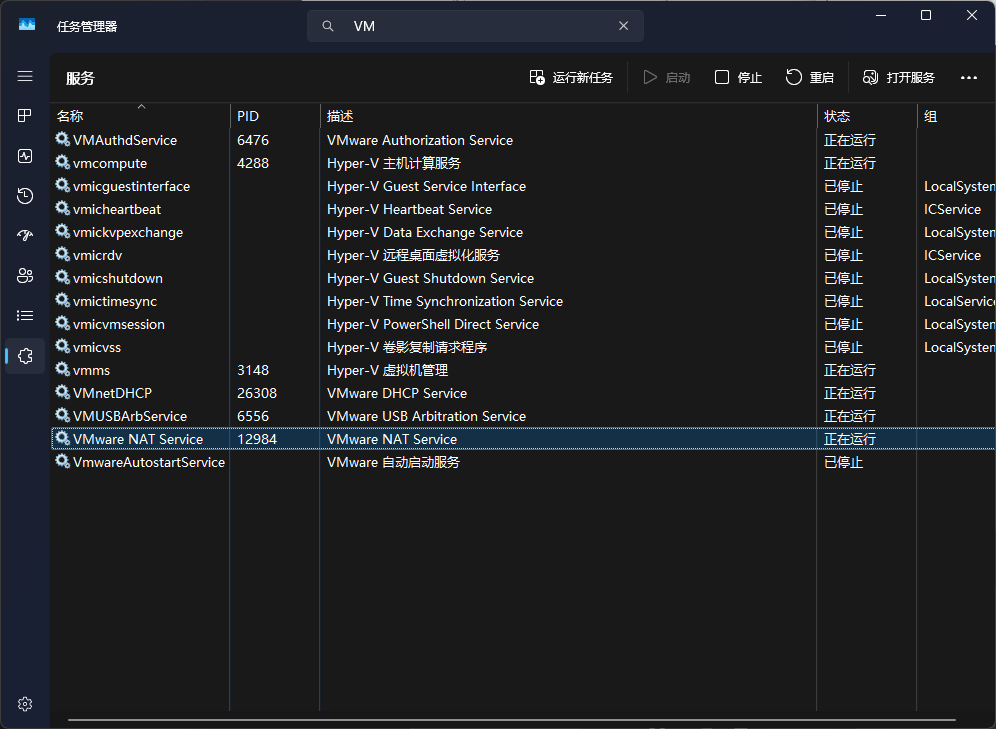Viewport: 996px width, 729px height.
Task: Open App history from sidebar
Action: [25, 196]
